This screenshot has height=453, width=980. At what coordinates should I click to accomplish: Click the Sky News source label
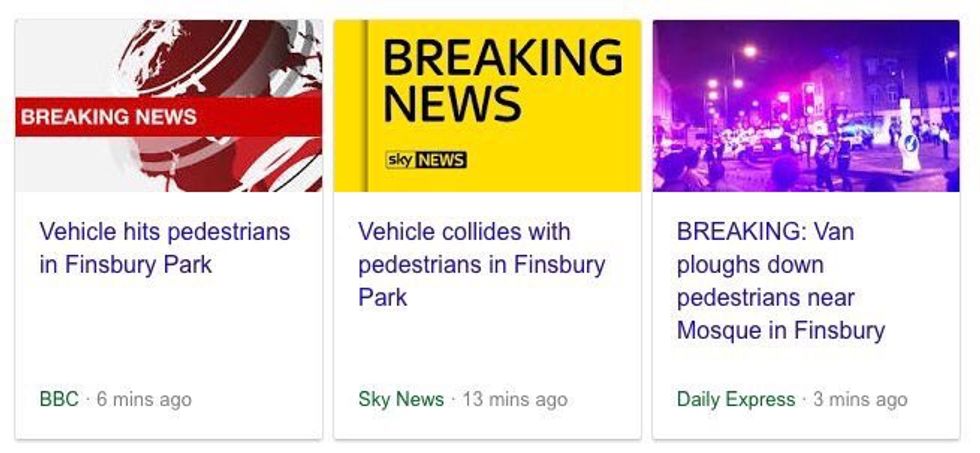401,399
